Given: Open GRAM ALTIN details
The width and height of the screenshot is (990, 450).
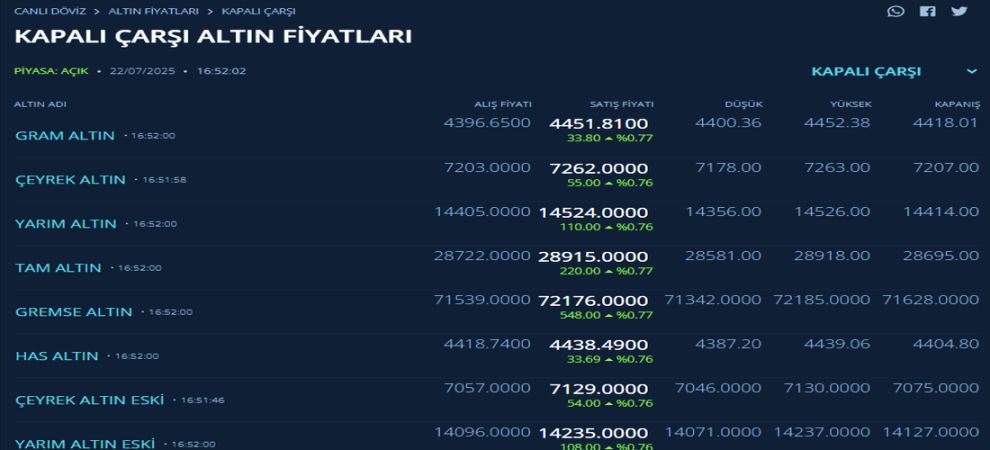Looking at the screenshot, I should [65, 136].
